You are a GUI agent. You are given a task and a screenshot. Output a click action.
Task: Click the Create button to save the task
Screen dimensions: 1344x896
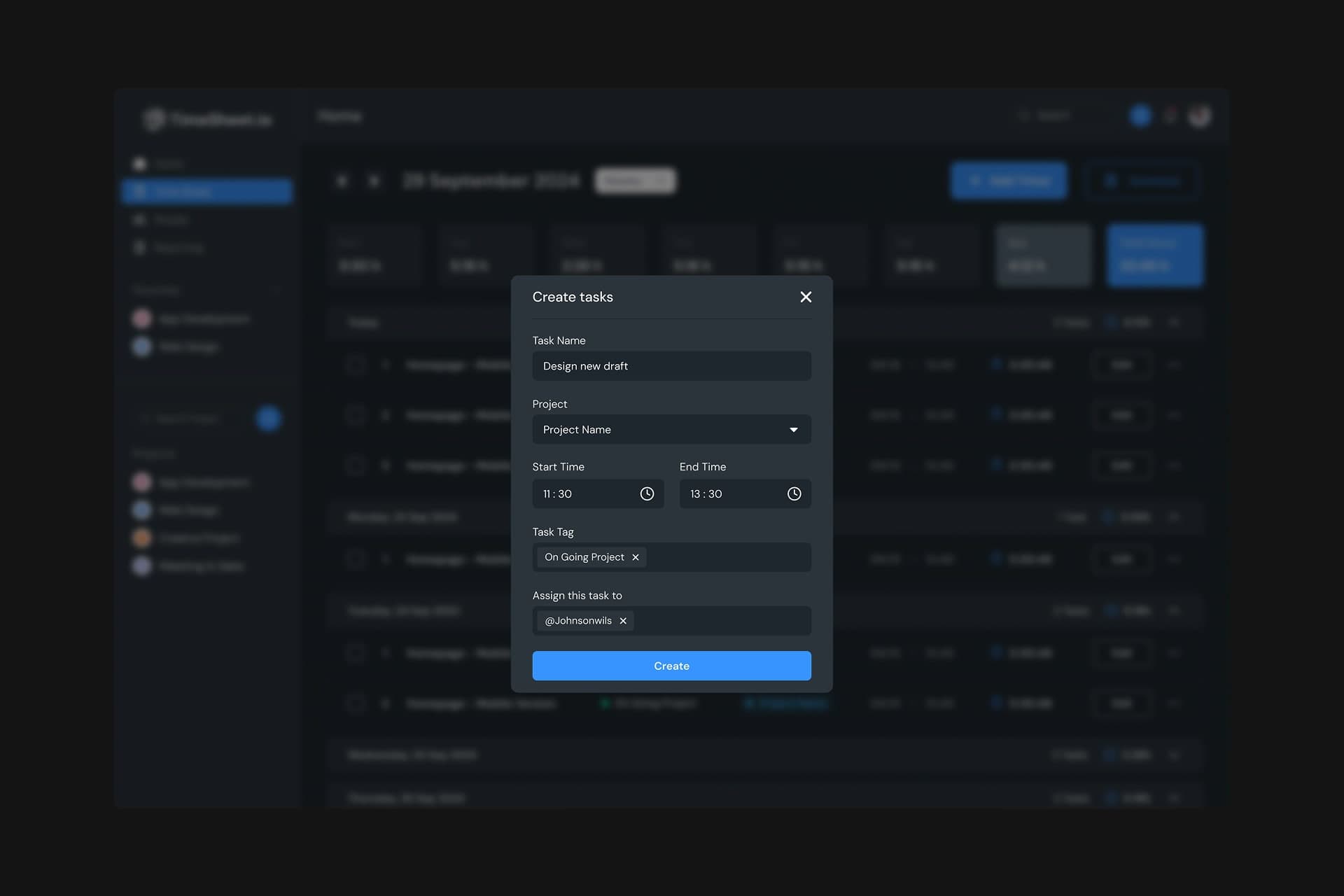click(671, 666)
